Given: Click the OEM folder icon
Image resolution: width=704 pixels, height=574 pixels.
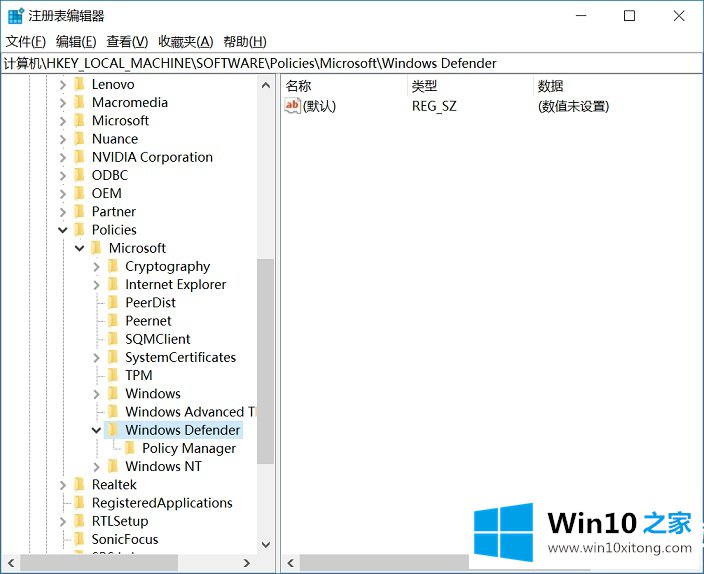Looking at the screenshot, I should point(79,193).
